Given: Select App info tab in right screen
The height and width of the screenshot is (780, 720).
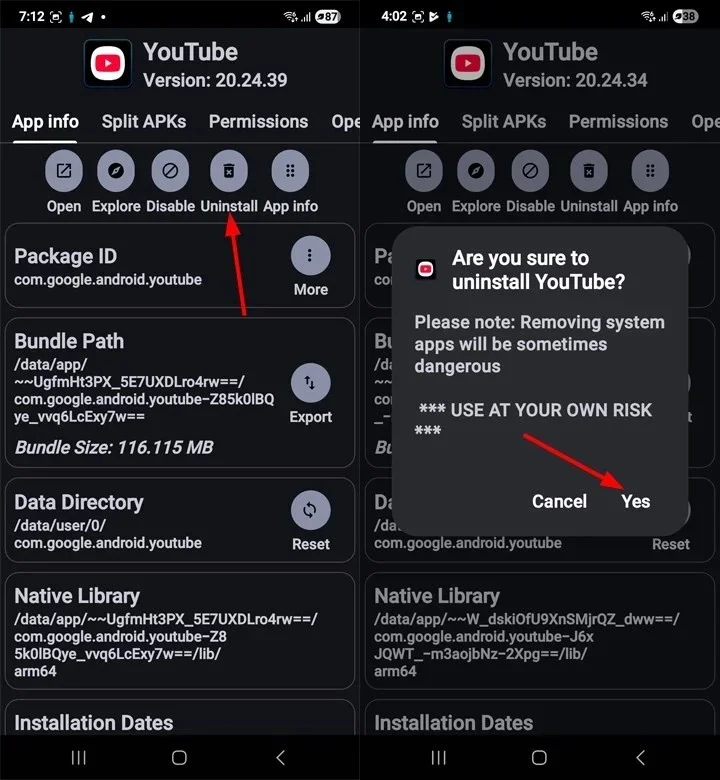Looking at the screenshot, I should click(x=405, y=122).
